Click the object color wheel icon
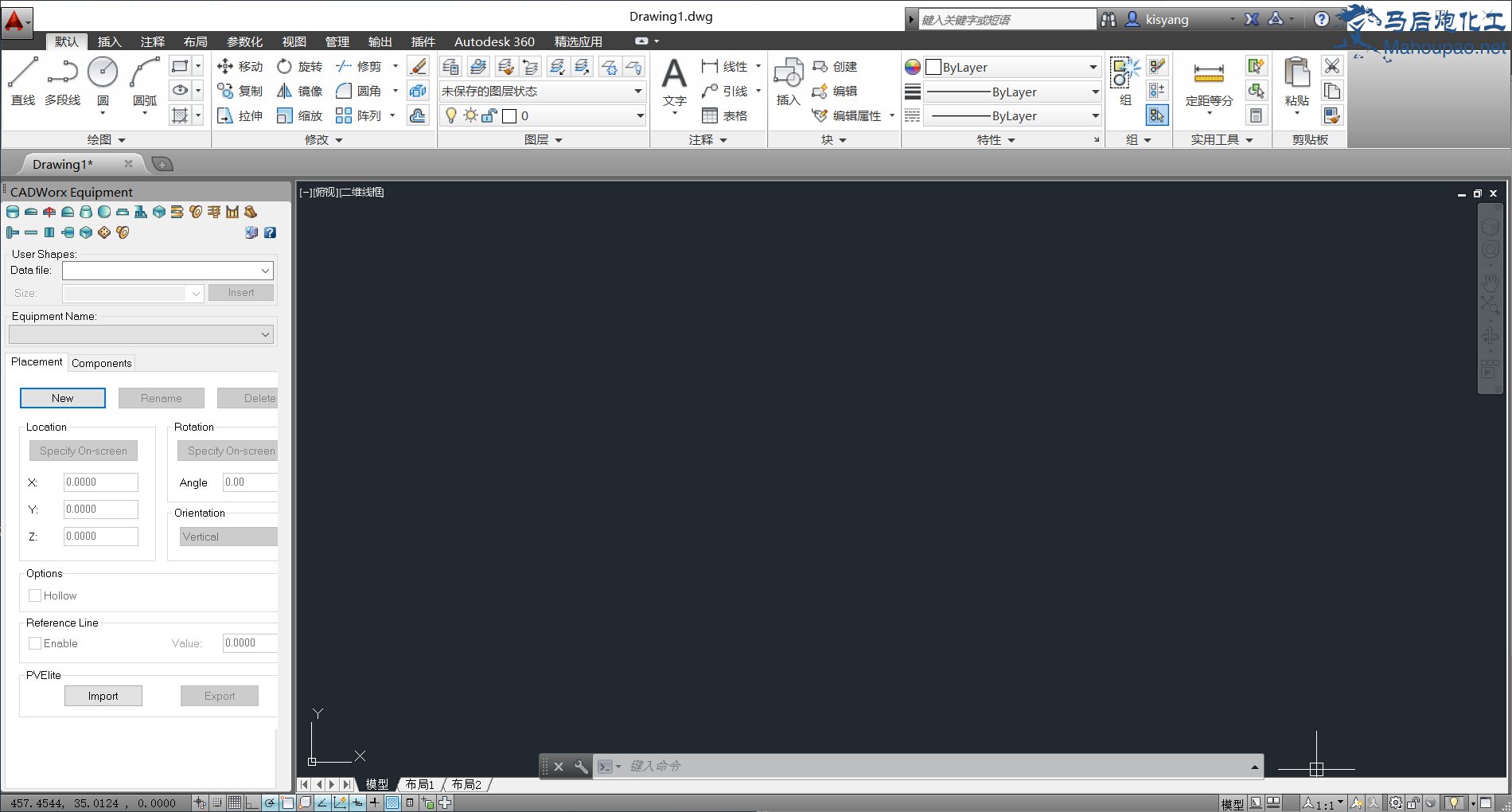The width and height of the screenshot is (1512, 812). (913, 68)
